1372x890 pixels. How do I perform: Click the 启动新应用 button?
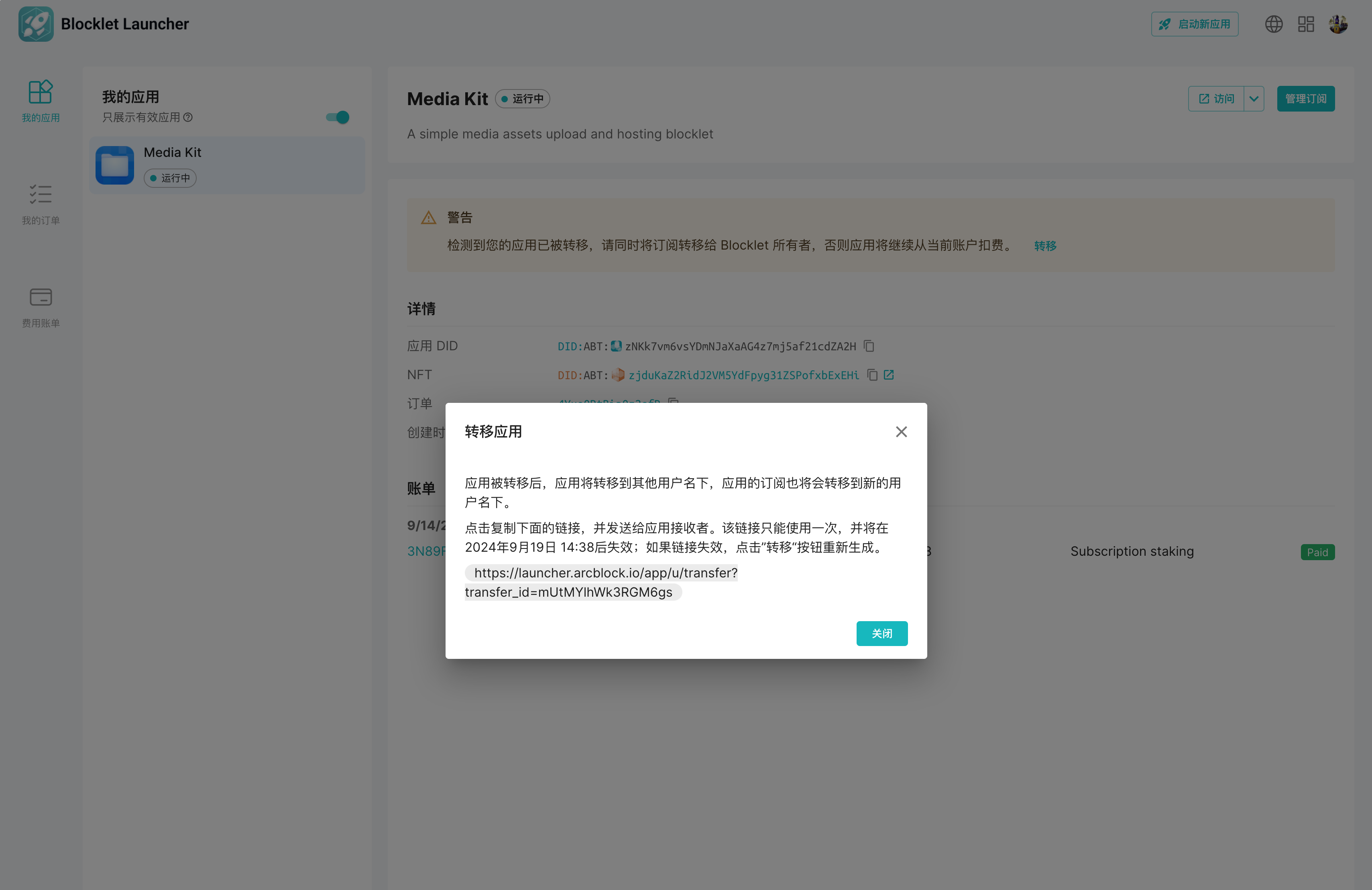coord(1195,24)
